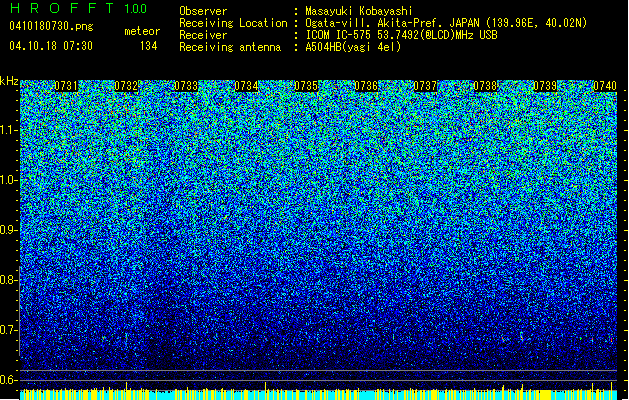Click the observer name Masayuki Kobayashi
629x400 pixels.
point(359,11)
